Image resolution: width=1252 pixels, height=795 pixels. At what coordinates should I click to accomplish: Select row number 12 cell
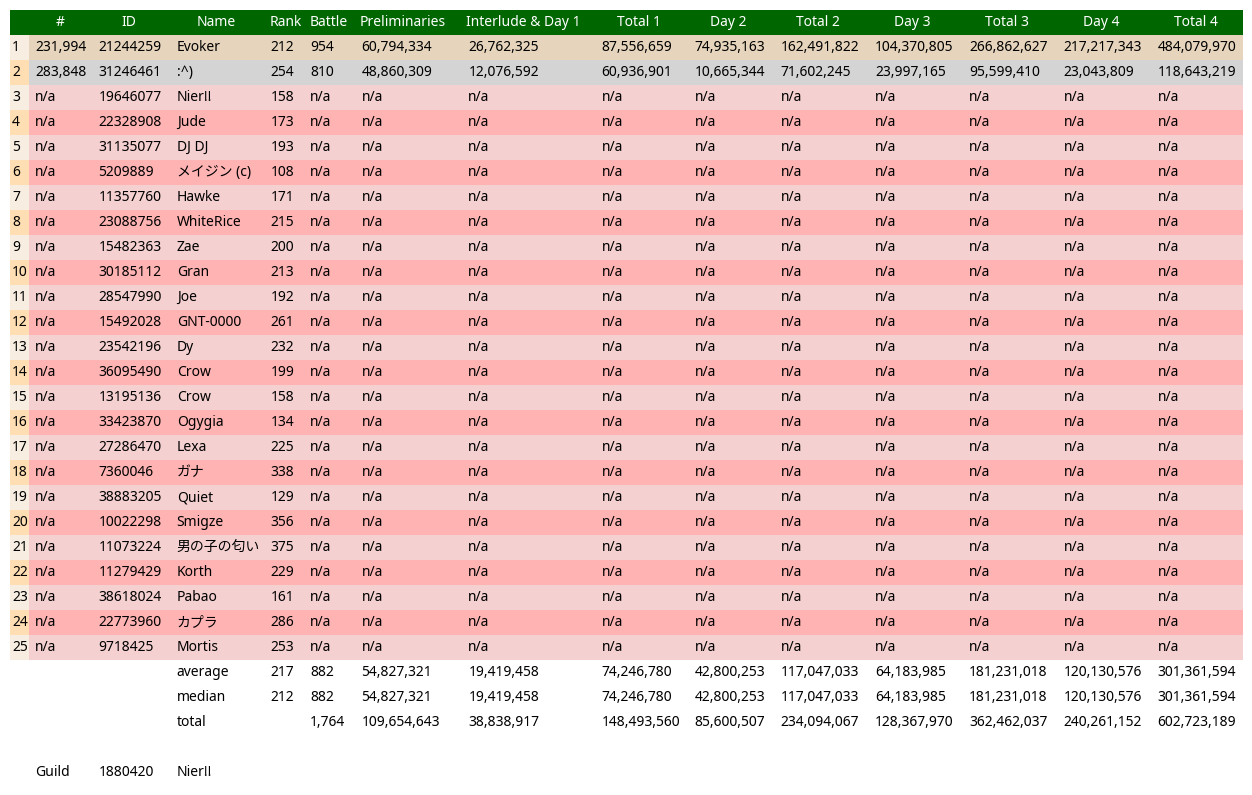pyautogui.click(x=19, y=321)
